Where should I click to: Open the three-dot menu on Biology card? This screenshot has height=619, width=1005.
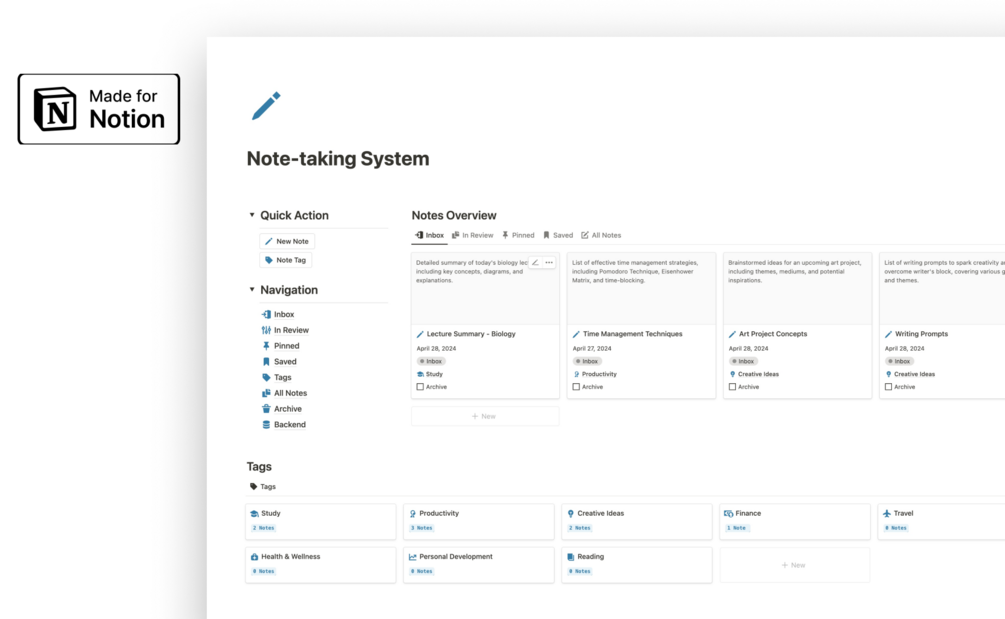[x=549, y=262]
